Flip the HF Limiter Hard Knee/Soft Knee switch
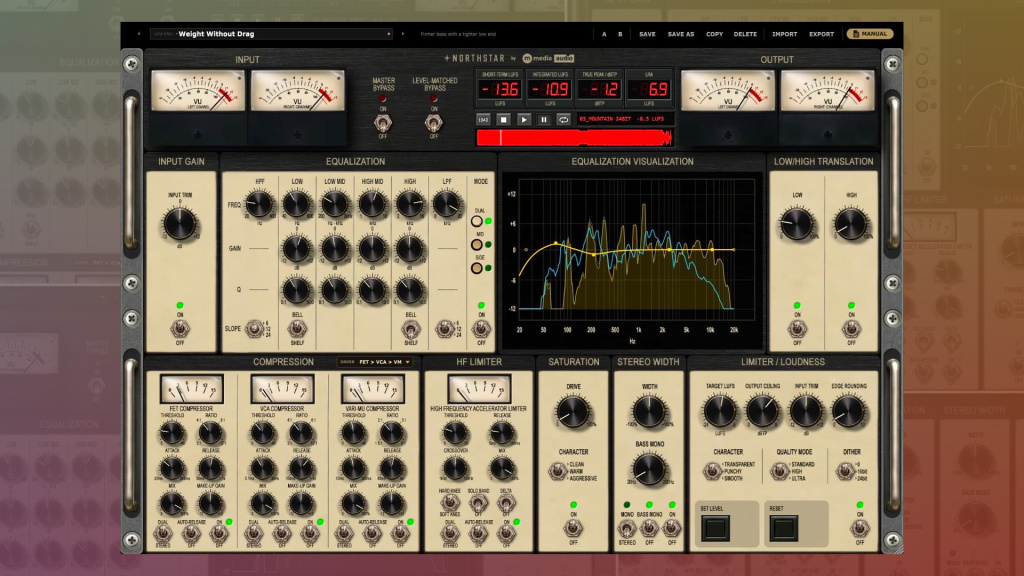 (x=449, y=503)
